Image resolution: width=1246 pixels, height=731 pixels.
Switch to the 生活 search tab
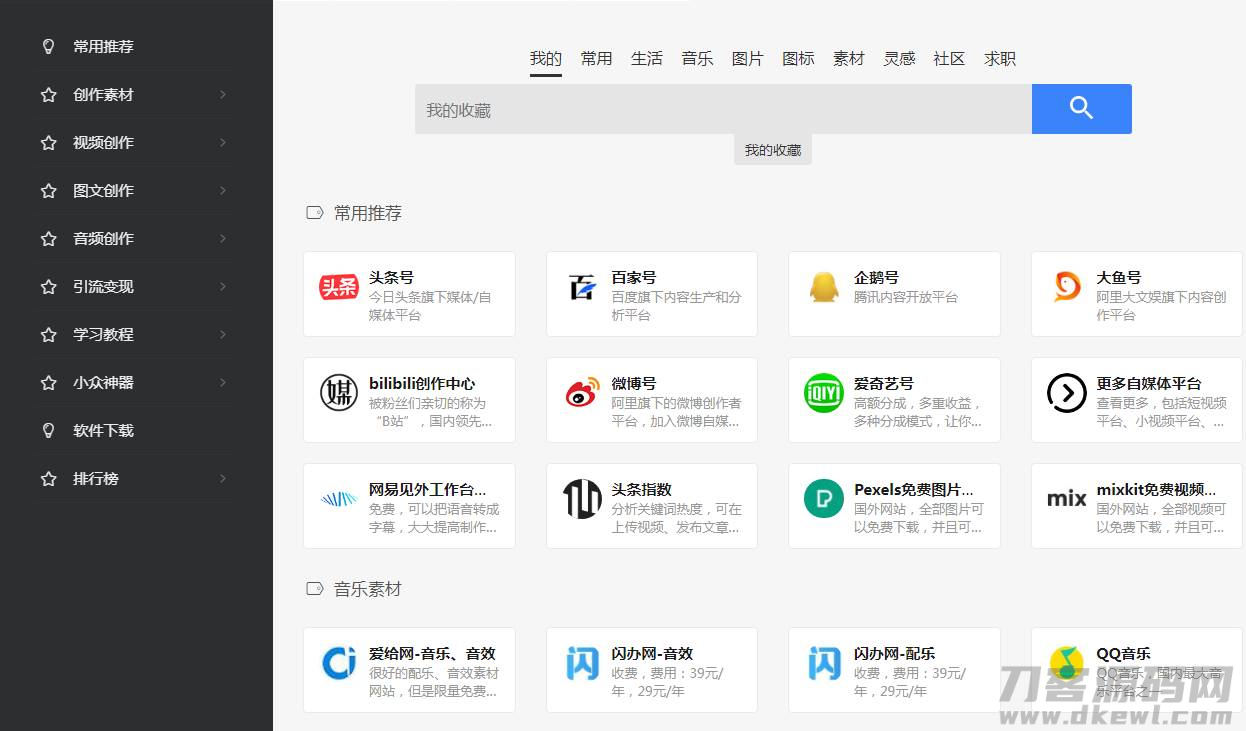tap(647, 59)
